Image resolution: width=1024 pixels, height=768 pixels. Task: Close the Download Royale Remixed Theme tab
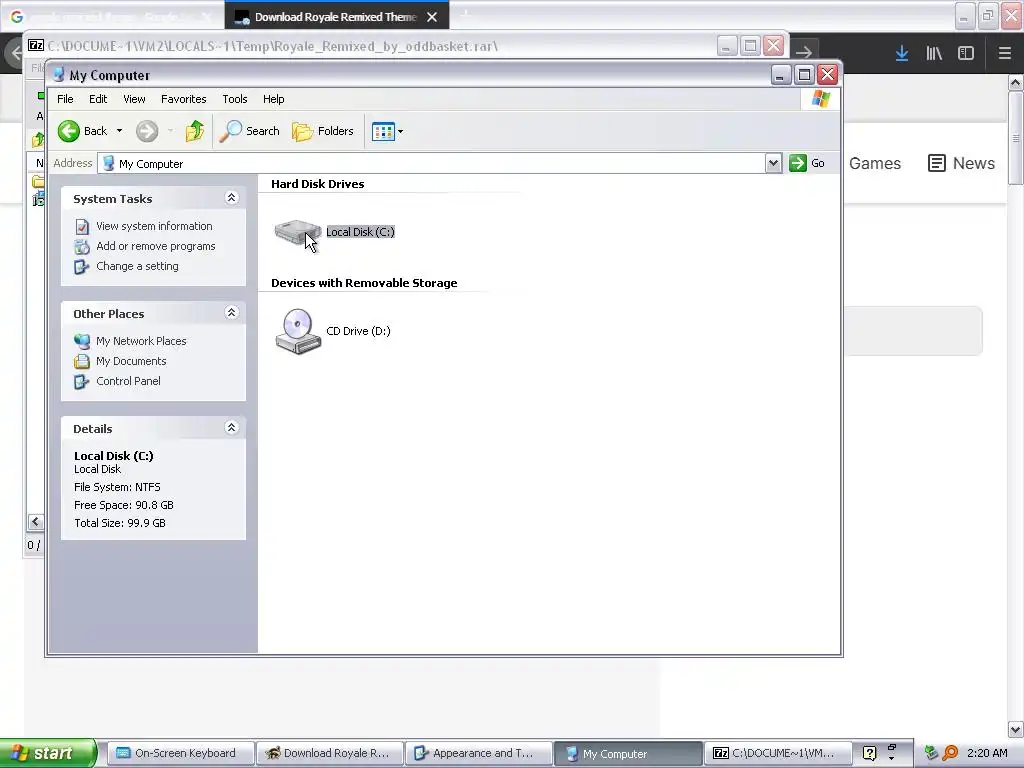[x=432, y=17]
